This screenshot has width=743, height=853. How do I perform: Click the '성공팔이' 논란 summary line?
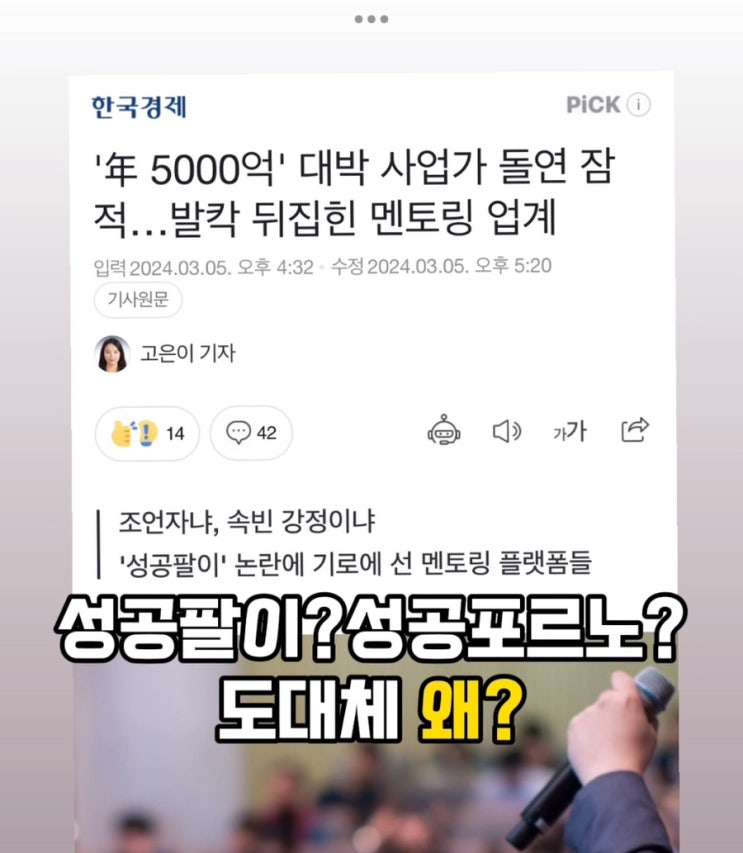(x=355, y=564)
